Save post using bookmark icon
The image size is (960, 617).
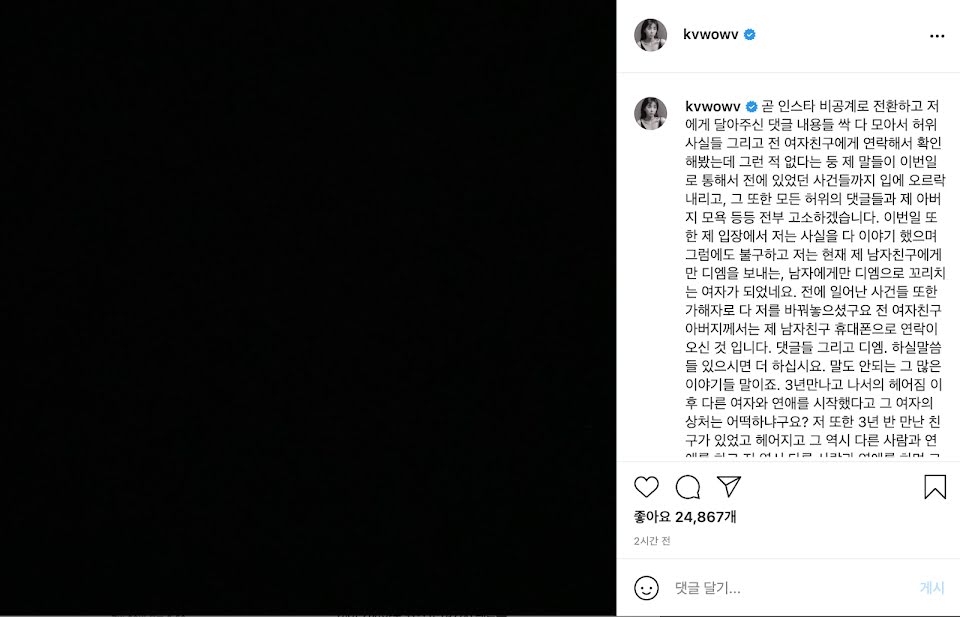coord(935,487)
